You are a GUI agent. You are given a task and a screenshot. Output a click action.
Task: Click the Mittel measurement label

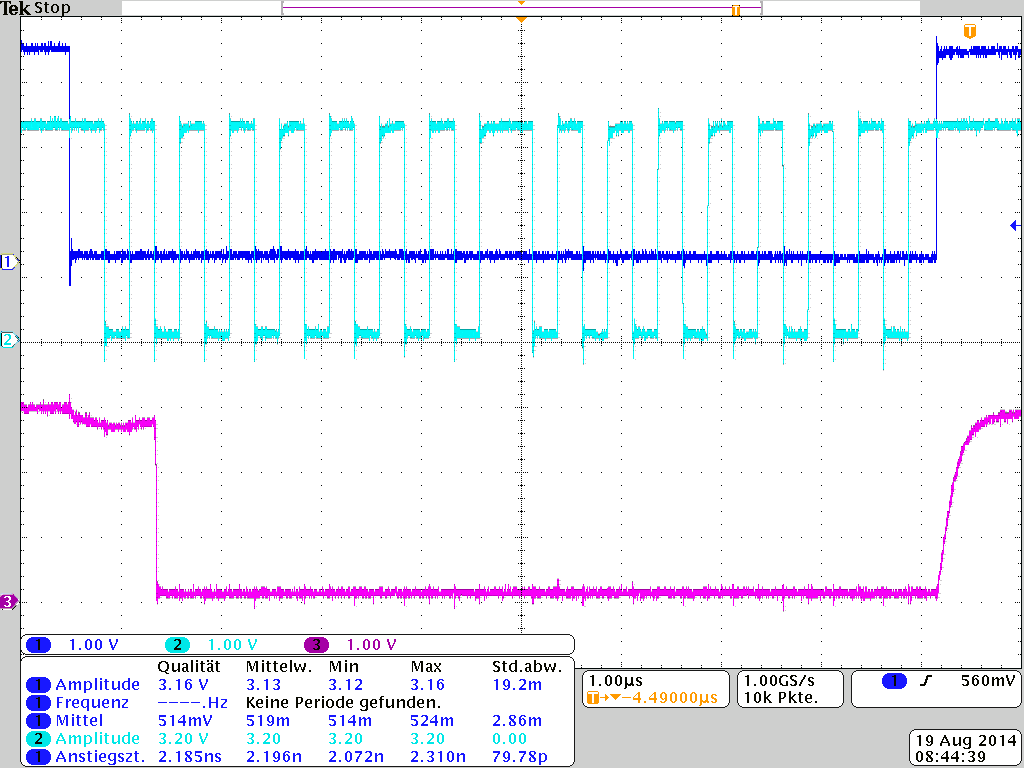coord(79,720)
